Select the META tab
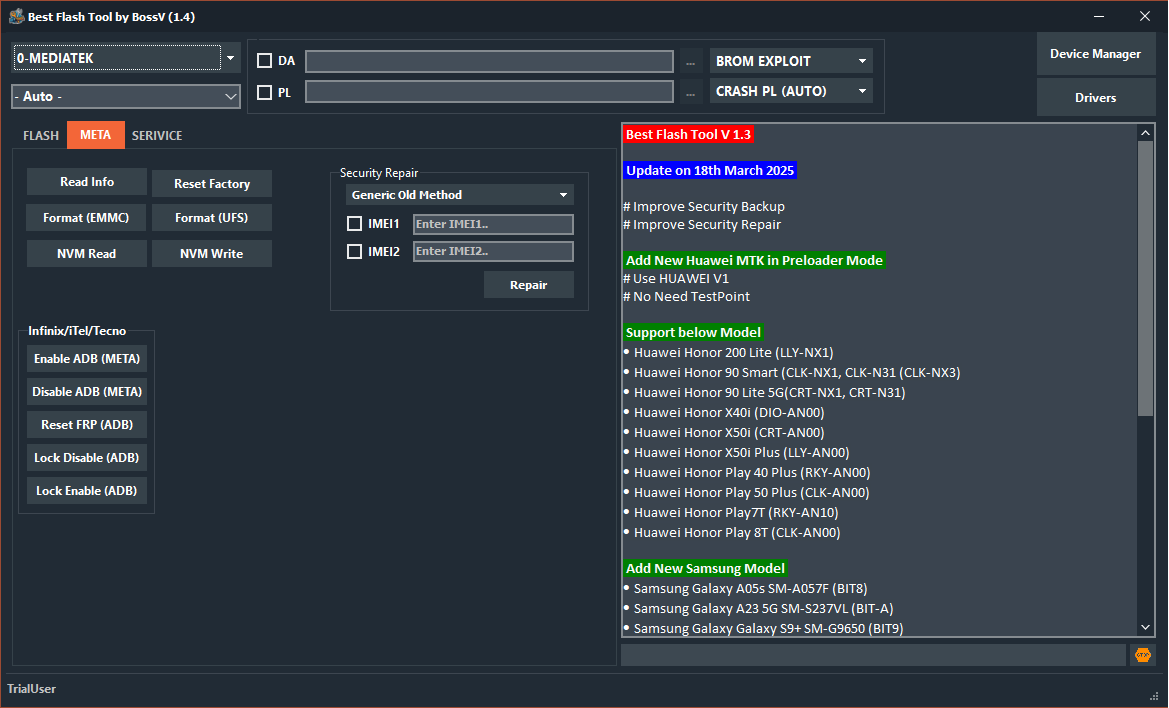The image size is (1169, 708). tap(95, 135)
